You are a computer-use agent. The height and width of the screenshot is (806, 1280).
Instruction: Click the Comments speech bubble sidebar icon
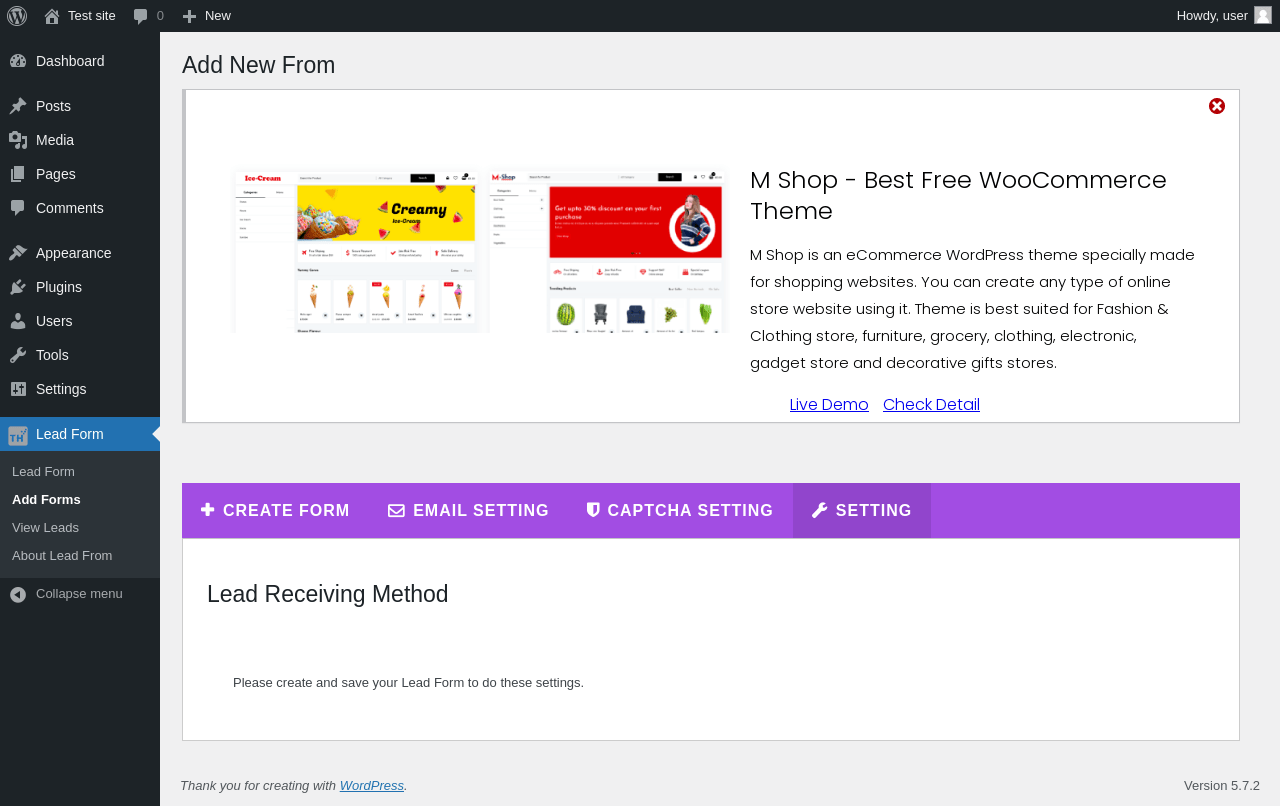18,208
